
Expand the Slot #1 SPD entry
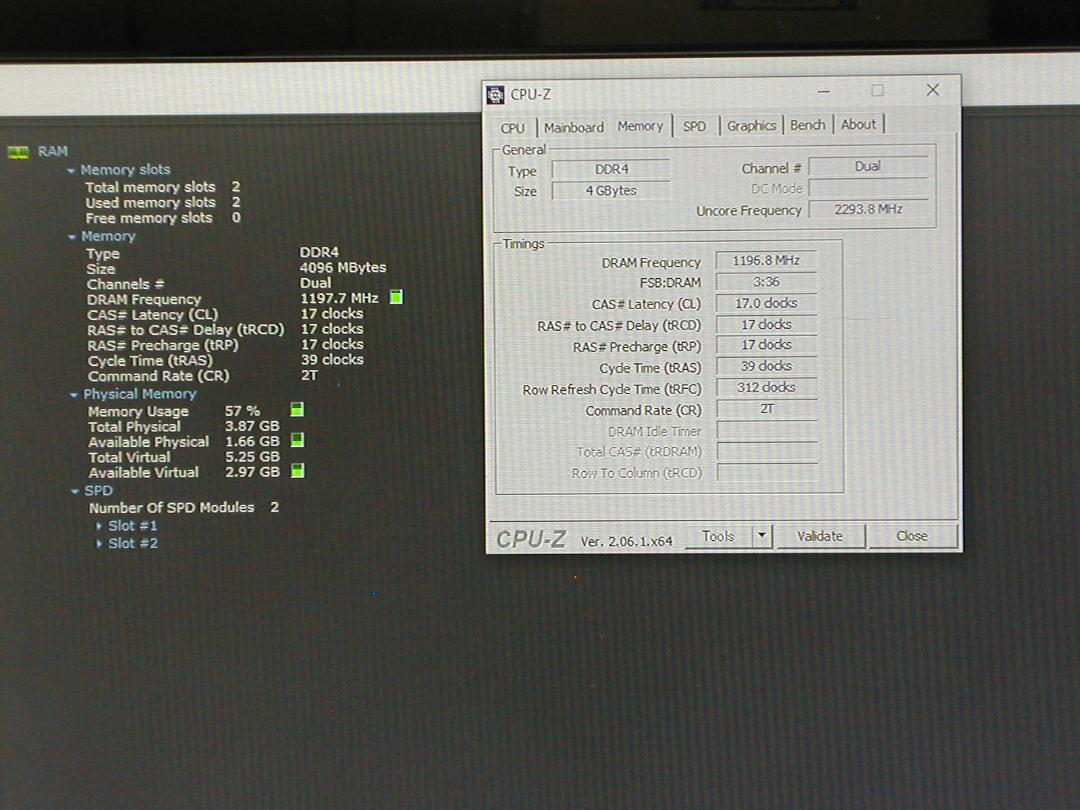99,526
